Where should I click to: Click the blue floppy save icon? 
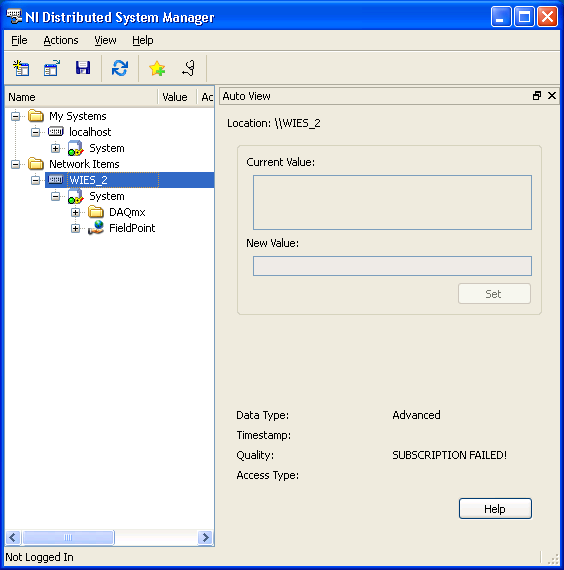pyautogui.click(x=83, y=68)
